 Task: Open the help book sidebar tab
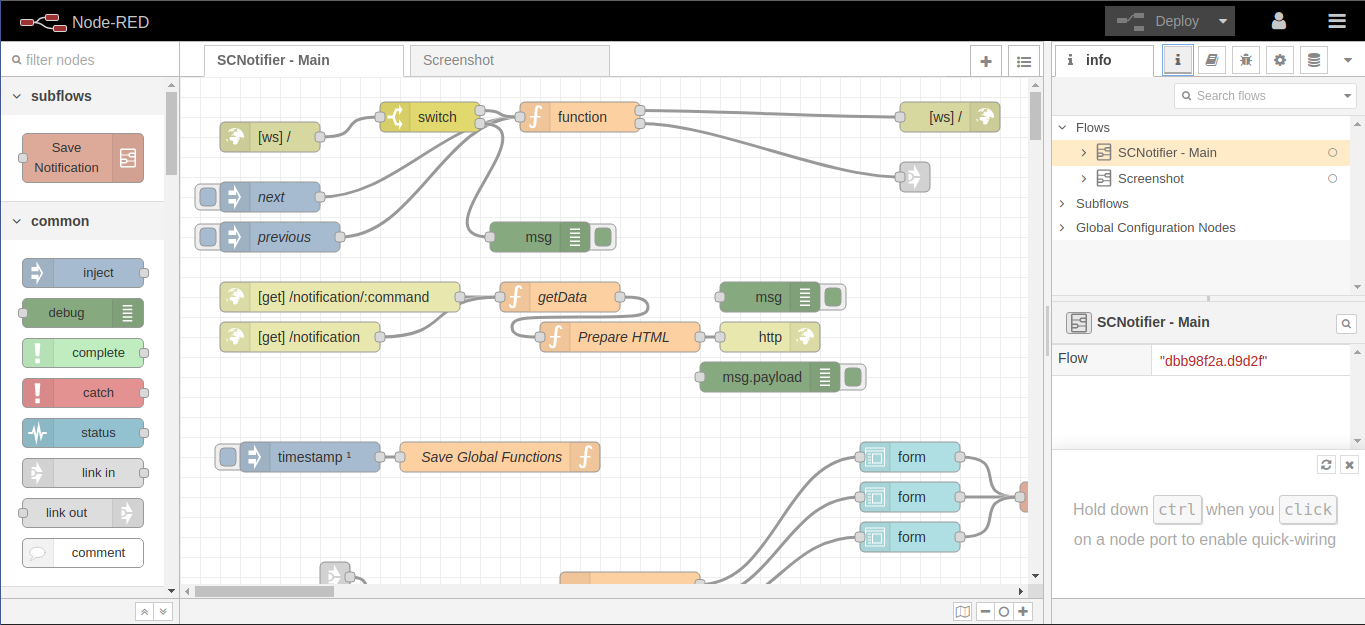(1212, 60)
